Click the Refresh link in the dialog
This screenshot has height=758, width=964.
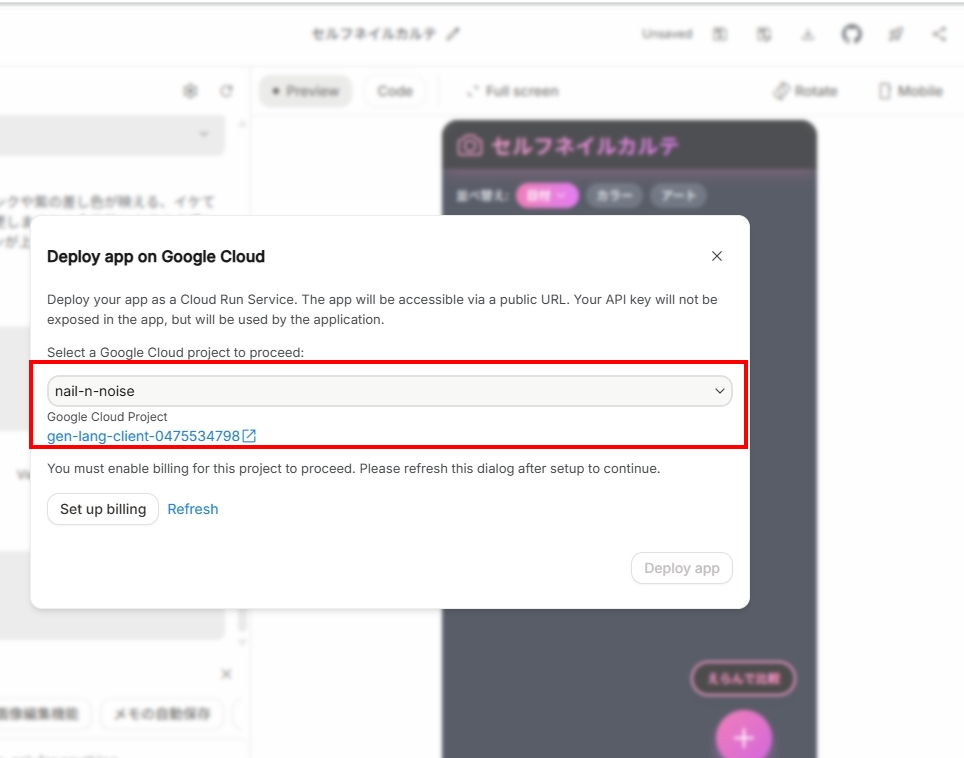[192, 509]
